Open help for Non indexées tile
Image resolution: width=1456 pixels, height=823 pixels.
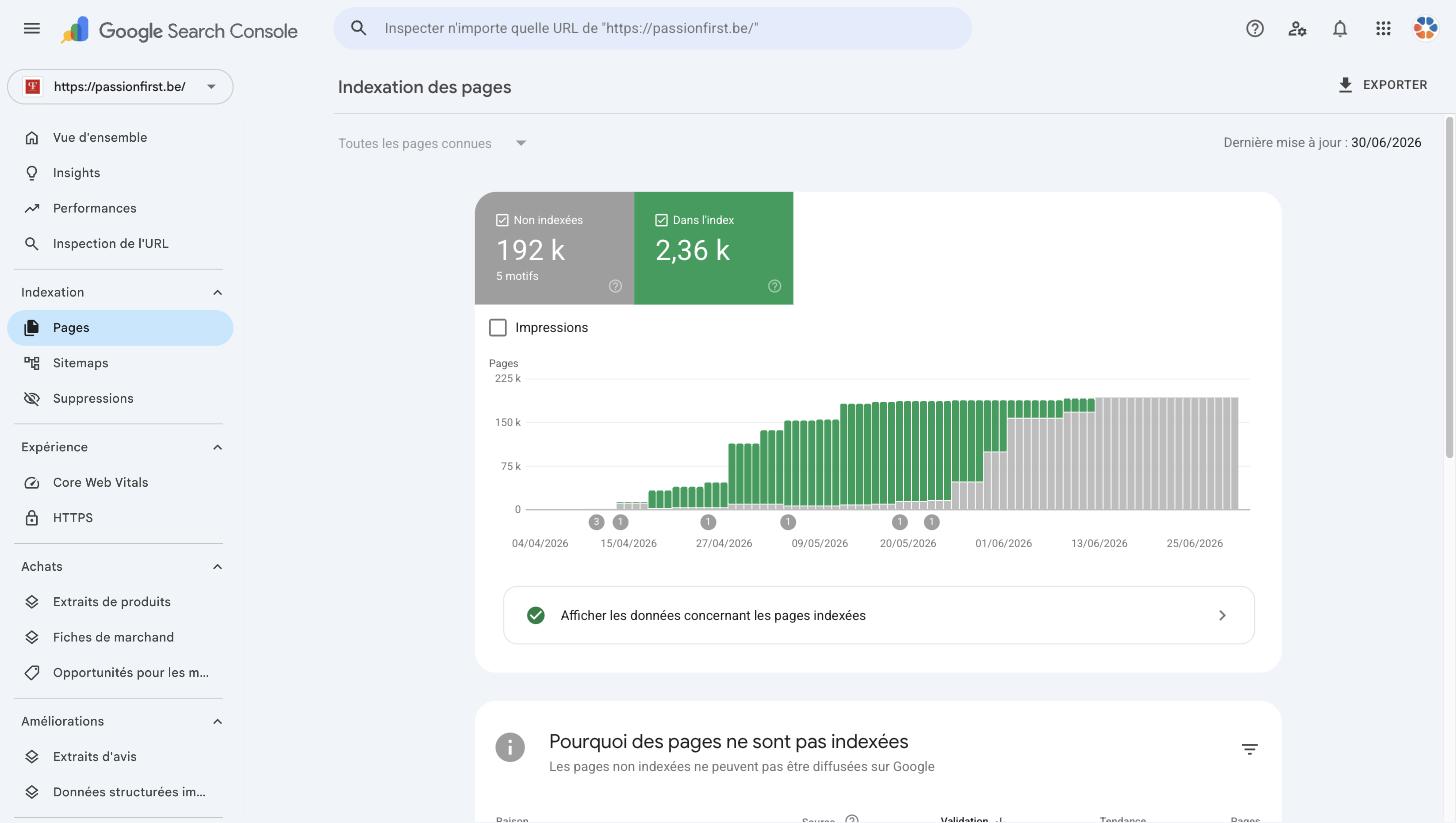pyautogui.click(x=616, y=286)
